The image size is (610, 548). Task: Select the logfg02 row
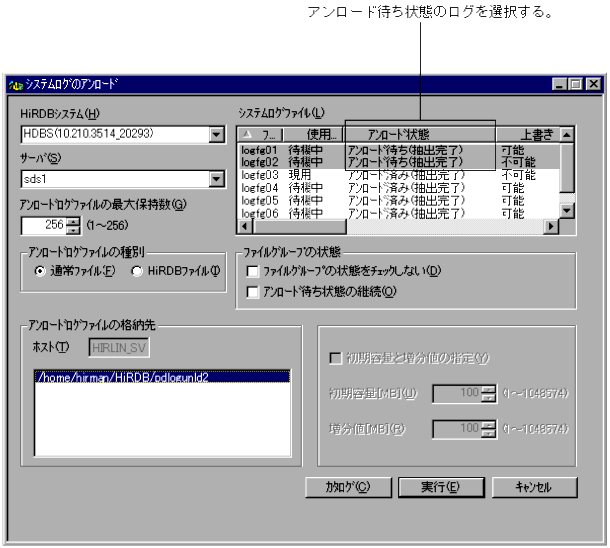399,162
